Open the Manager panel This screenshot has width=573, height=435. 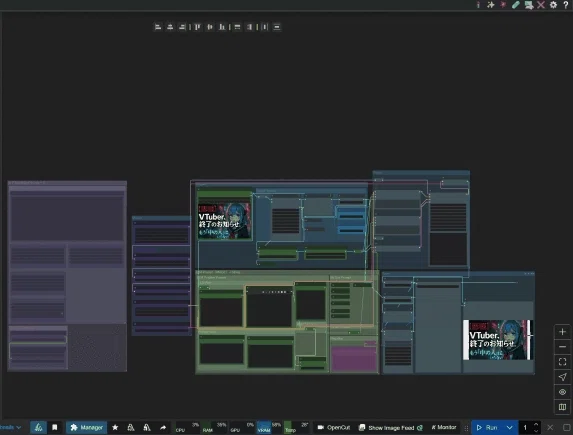click(87, 427)
